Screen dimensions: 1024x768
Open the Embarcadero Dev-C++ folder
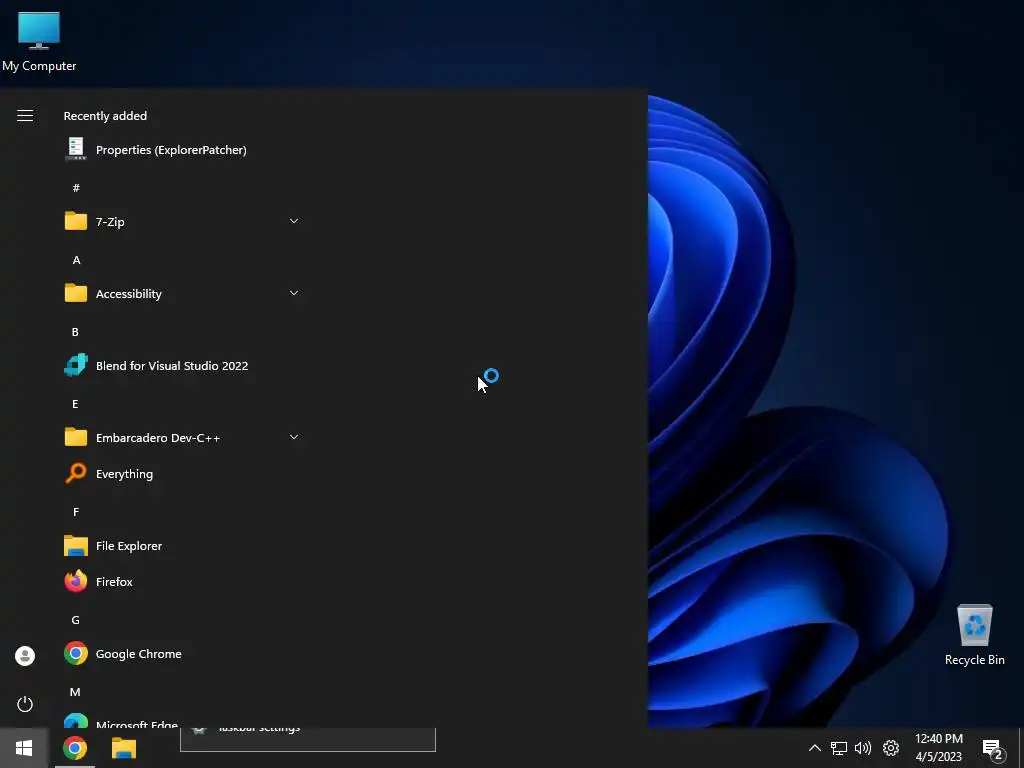coord(183,438)
